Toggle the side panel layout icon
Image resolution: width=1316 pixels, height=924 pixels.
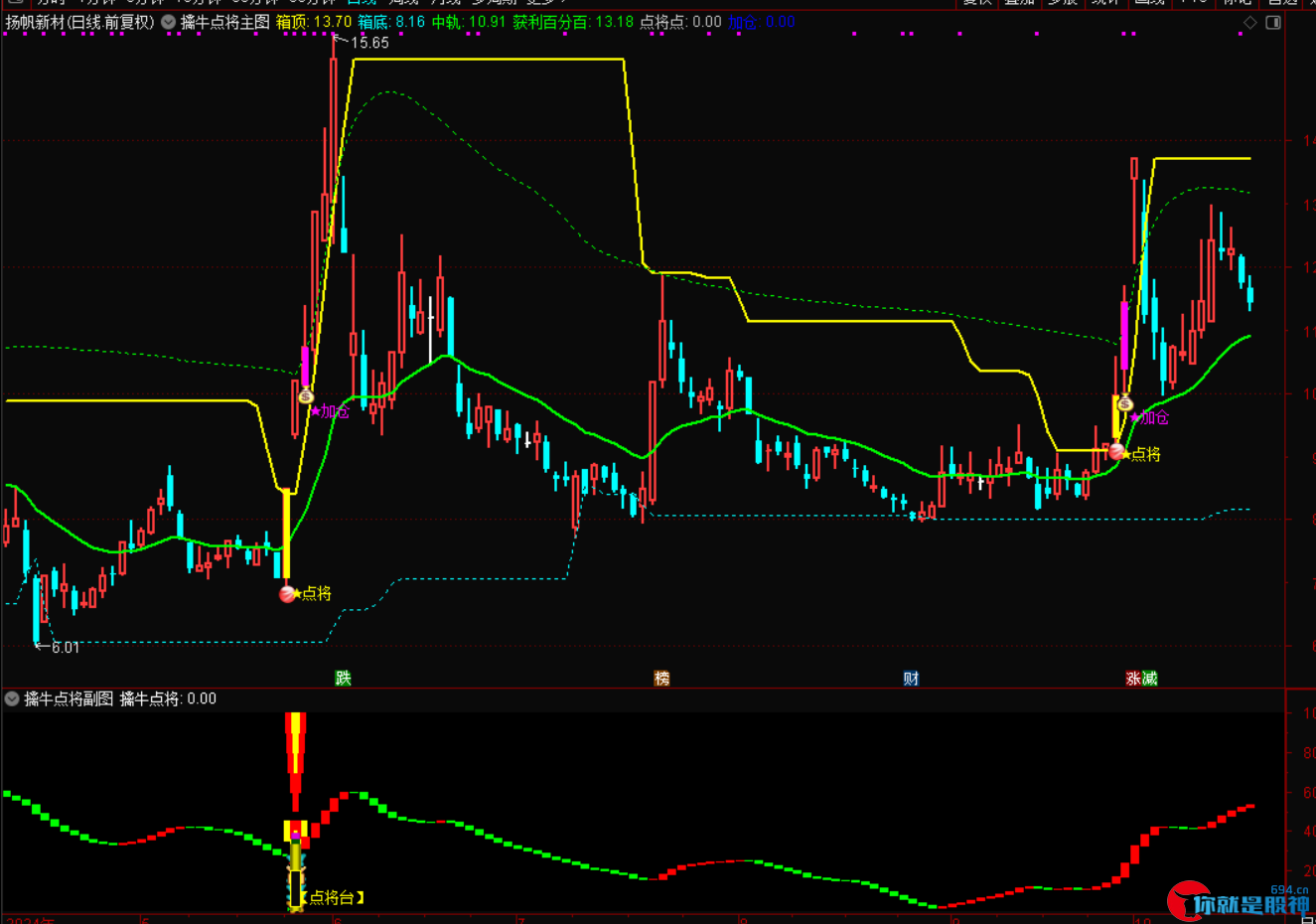pos(1273,22)
